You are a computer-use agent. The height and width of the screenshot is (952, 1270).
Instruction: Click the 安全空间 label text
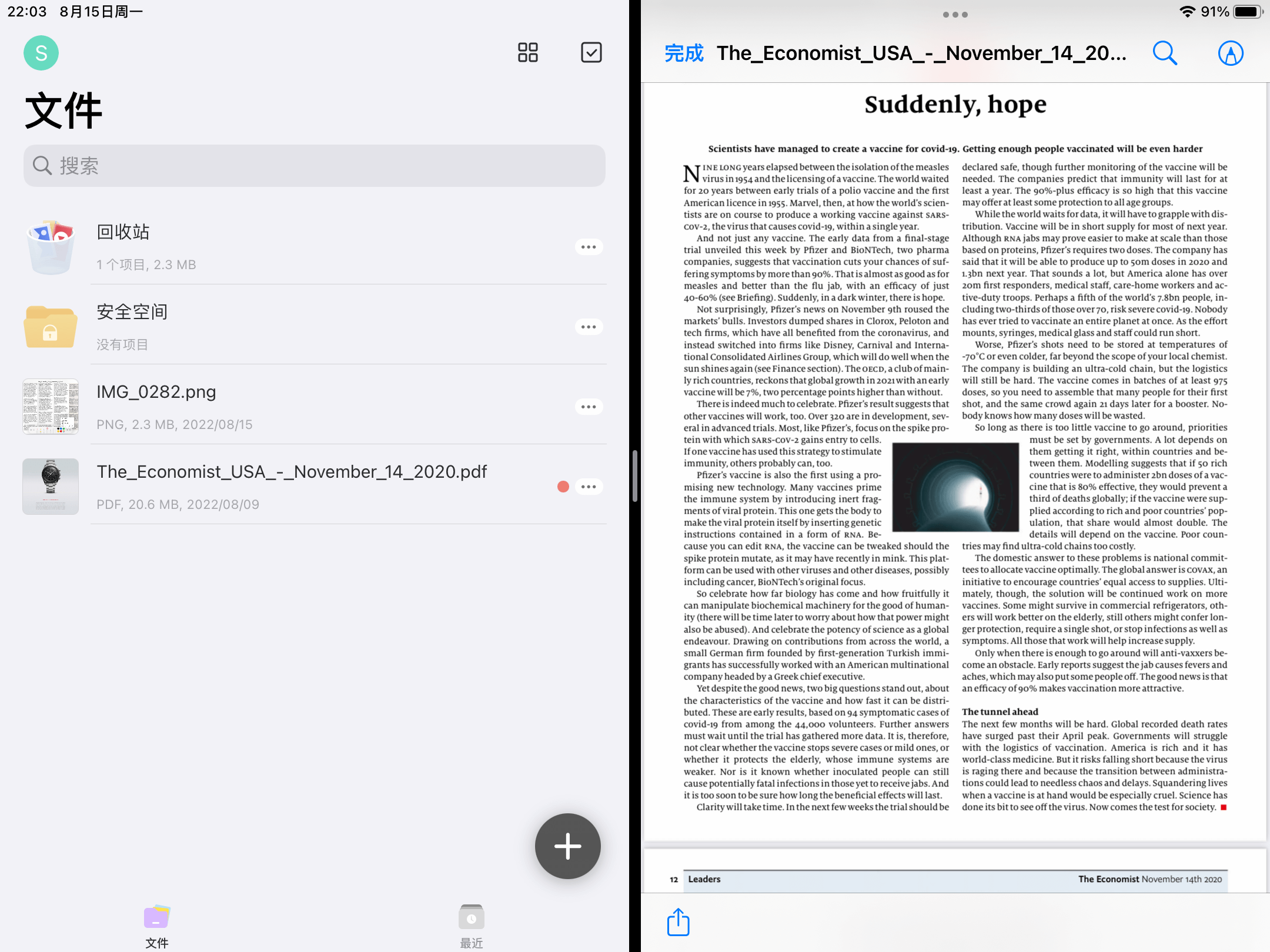point(132,312)
